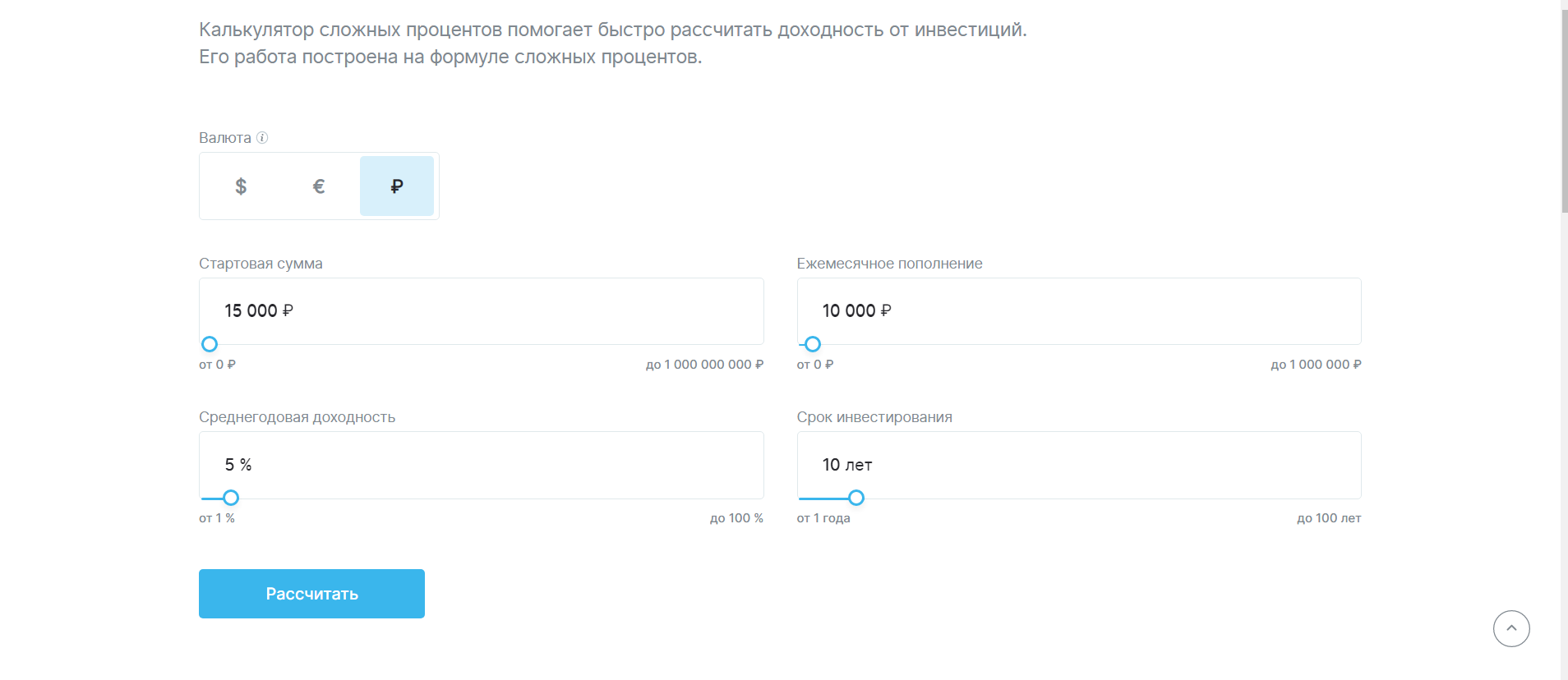Screen dimensions: 1568x680
Task: Toggle currency selection to dollars
Action: click(x=241, y=186)
